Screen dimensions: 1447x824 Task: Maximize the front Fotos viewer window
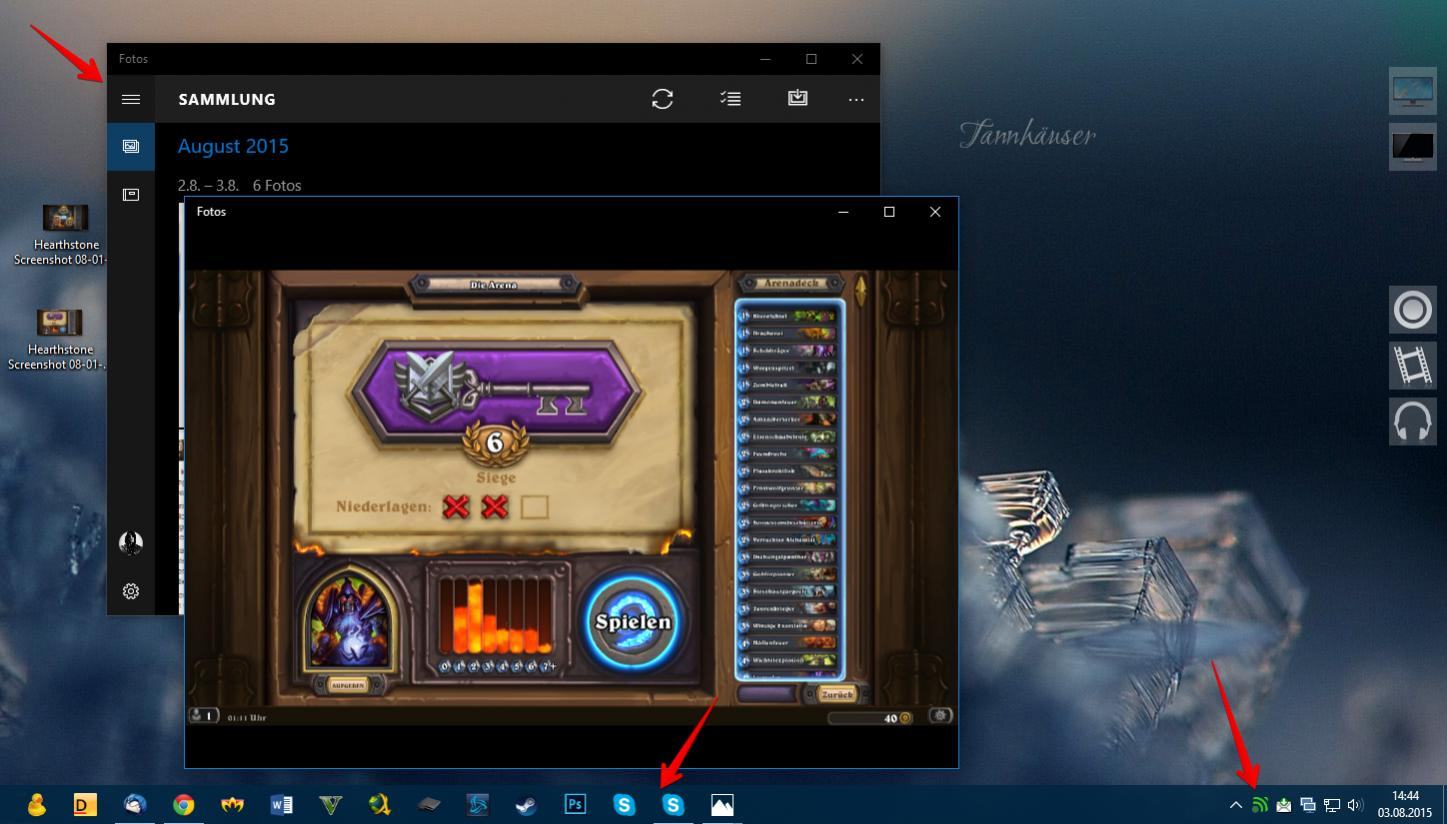click(x=889, y=212)
